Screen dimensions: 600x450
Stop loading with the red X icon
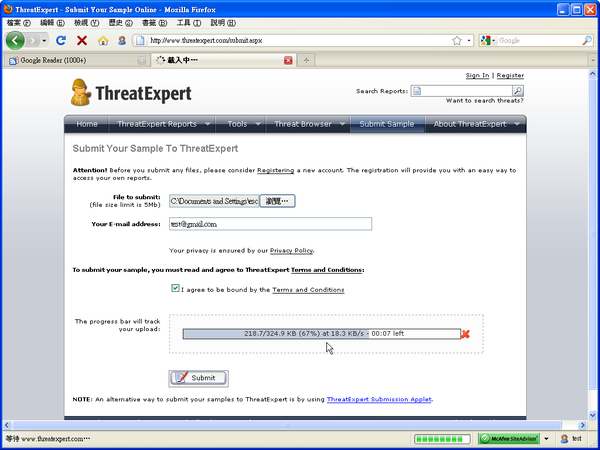tap(82, 40)
